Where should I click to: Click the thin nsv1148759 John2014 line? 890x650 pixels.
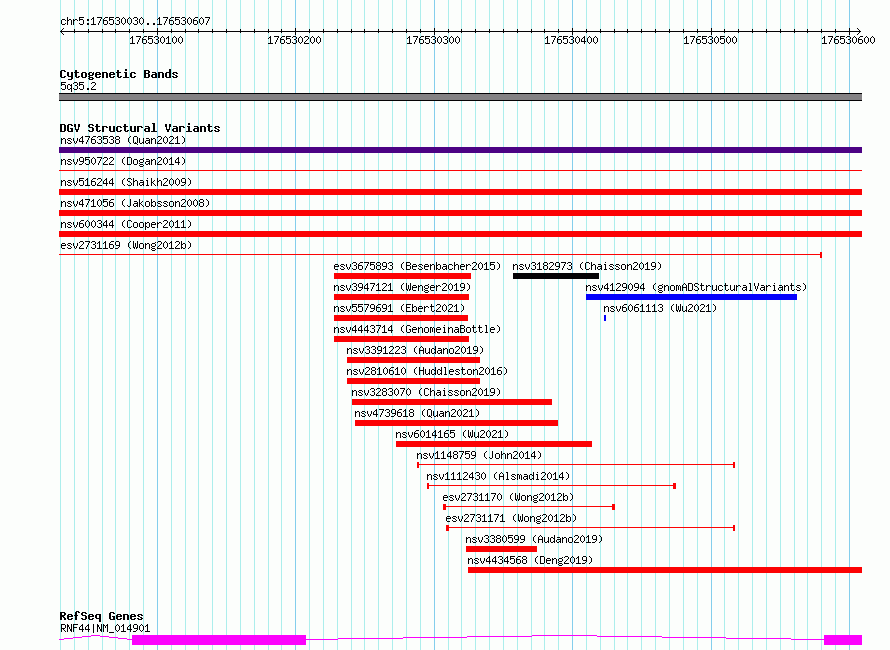click(x=576, y=465)
